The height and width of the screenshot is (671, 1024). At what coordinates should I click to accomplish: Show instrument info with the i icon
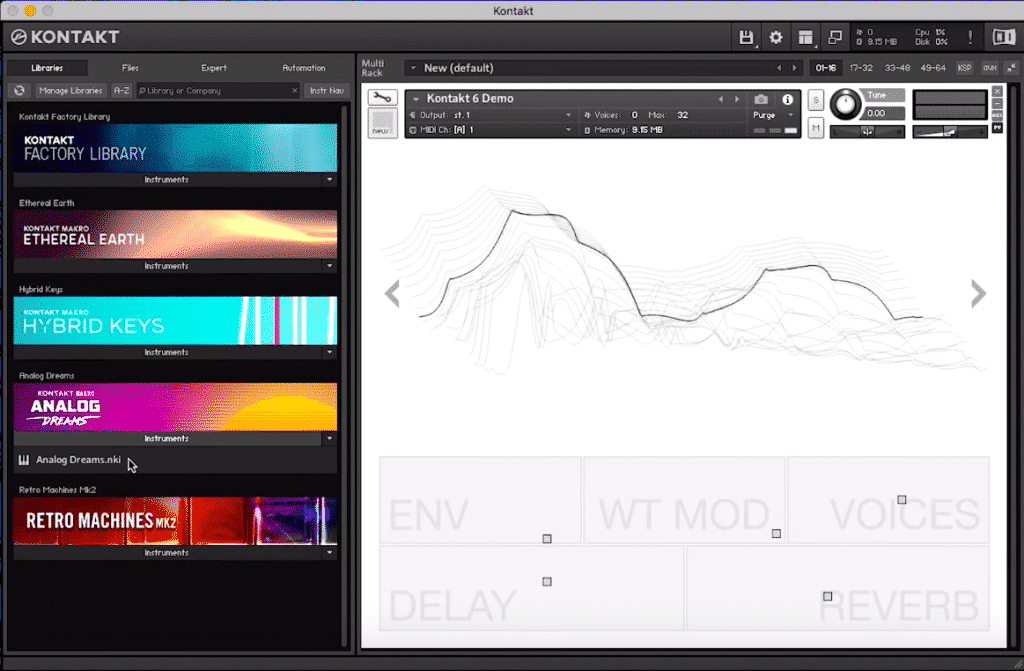[x=788, y=99]
